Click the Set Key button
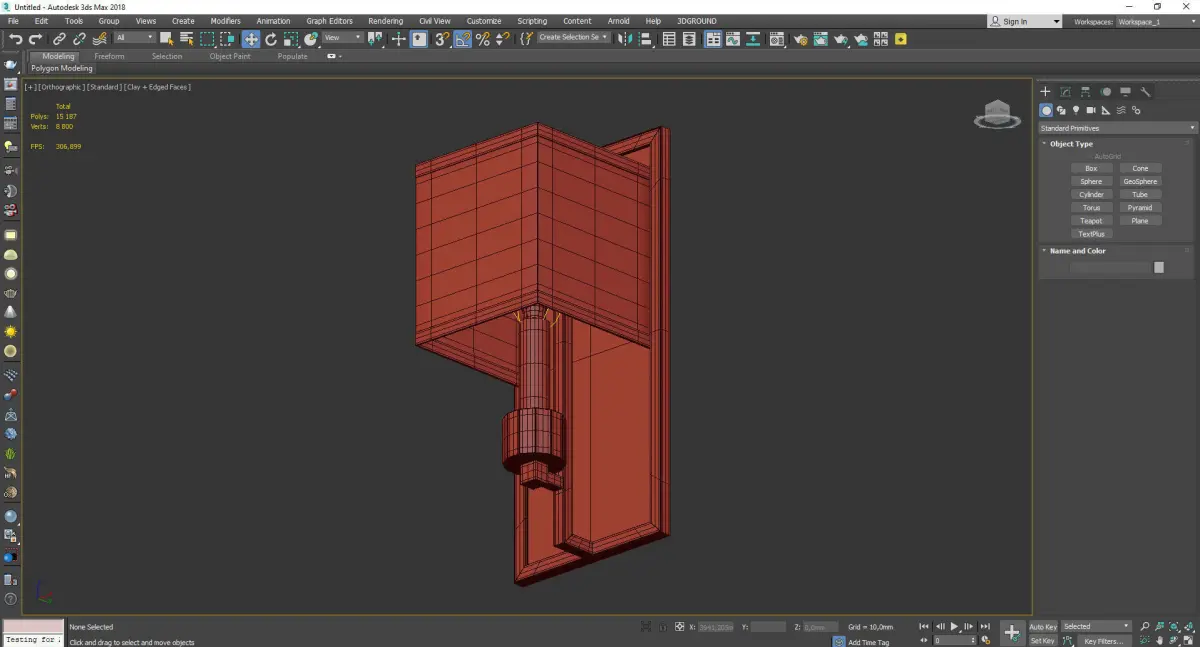The width and height of the screenshot is (1200, 647). 1042,641
